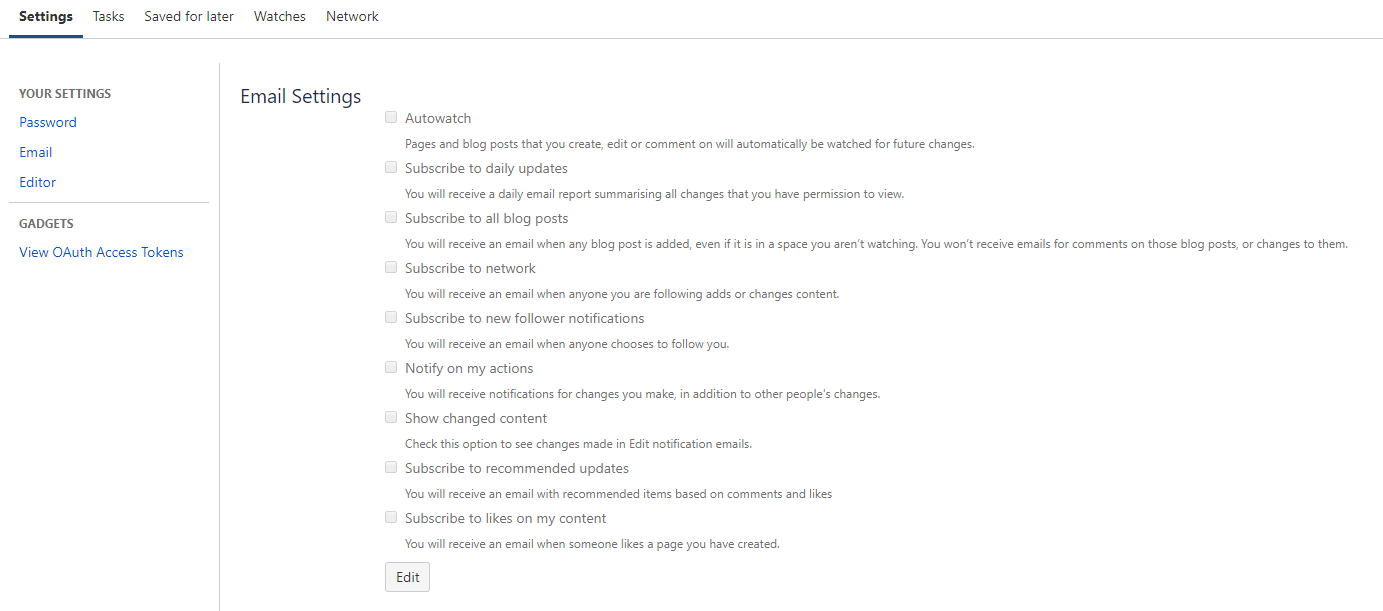Enable Subscribe to recommended updates checkbox

(x=391, y=467)
